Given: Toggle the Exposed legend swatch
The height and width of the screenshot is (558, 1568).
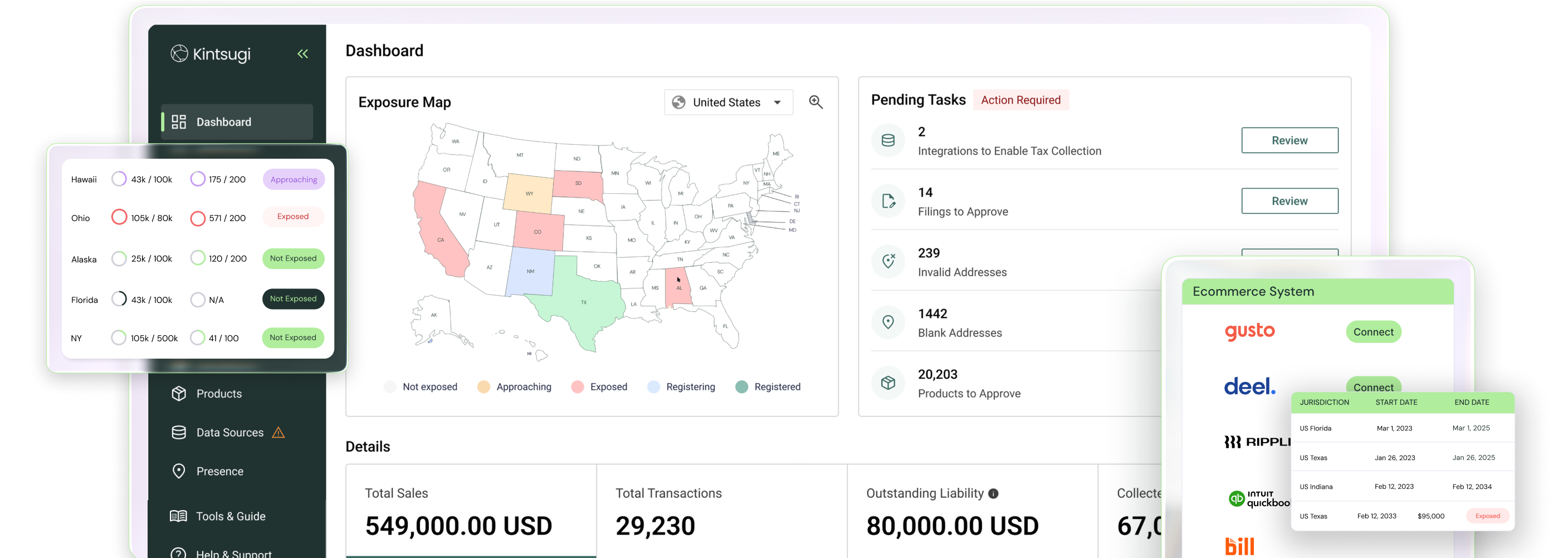Looking at the screenshot, I should (x=578, y=387).
